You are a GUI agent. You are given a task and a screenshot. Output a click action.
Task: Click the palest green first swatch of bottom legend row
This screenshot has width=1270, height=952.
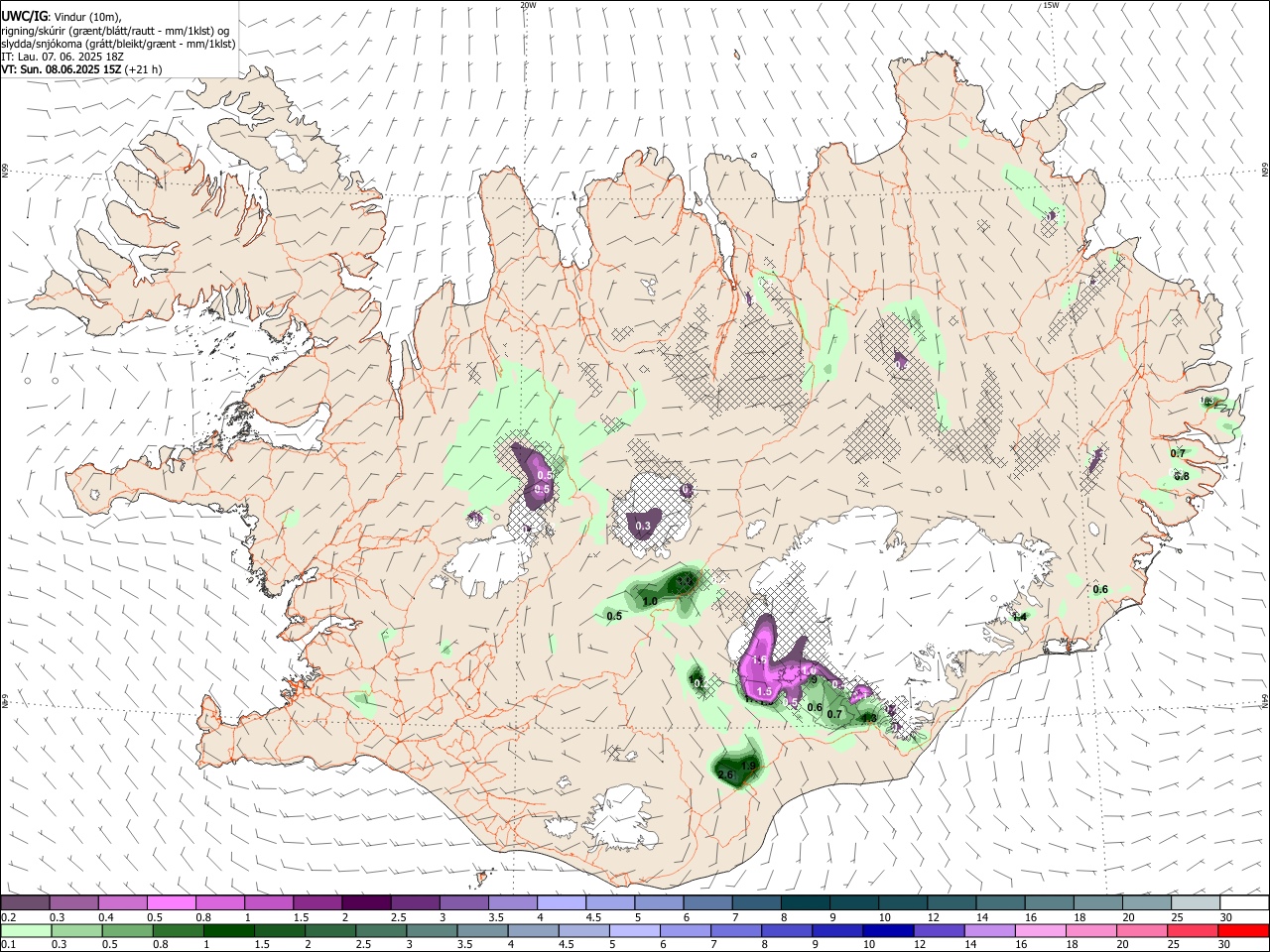click(x=25, y=931)
